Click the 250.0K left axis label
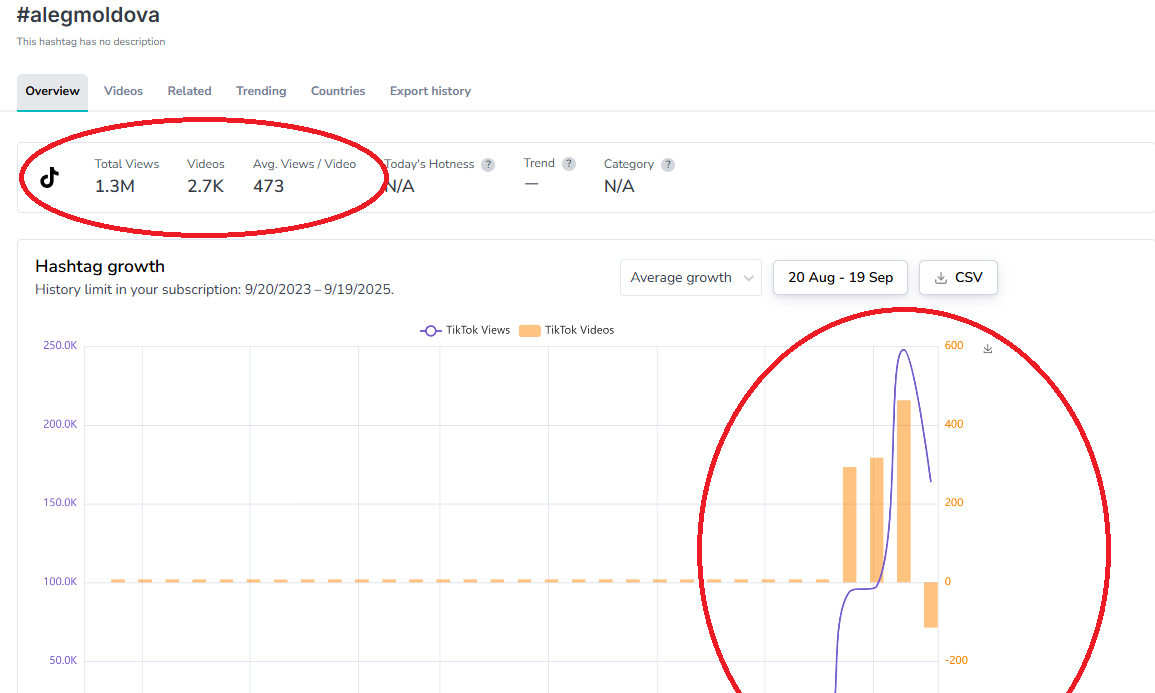 pos(60,345)
